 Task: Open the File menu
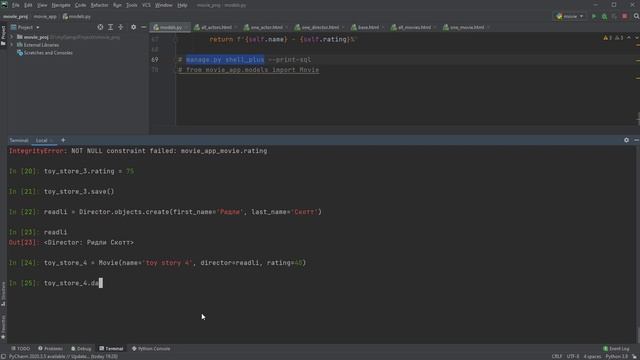tap(16, 5)
